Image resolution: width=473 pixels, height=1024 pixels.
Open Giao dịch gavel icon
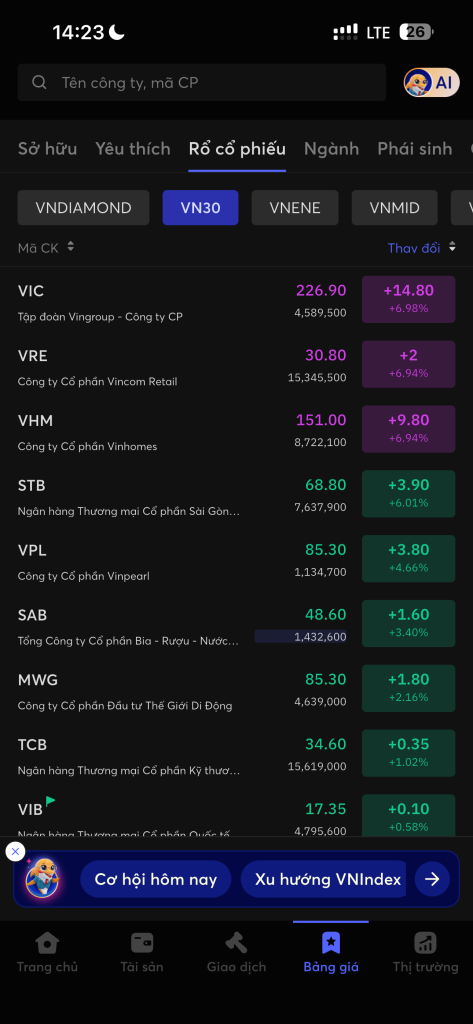pos(236,942)
